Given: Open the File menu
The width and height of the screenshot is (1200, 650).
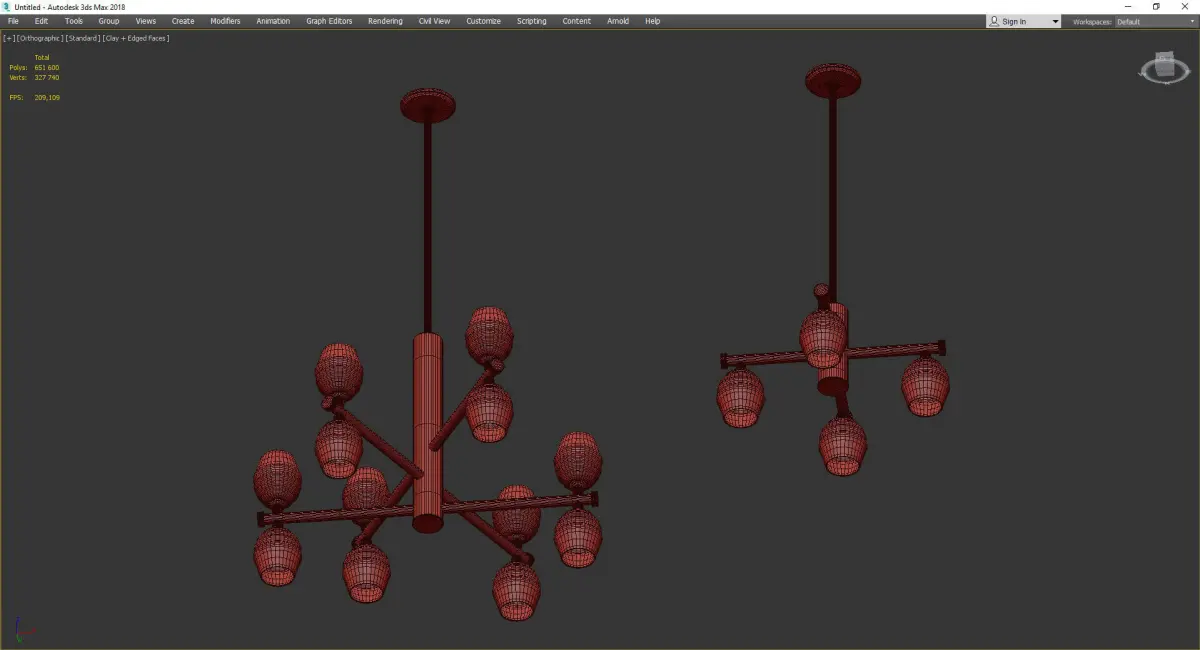Looking at the screenshot, I should coord(13,21).
